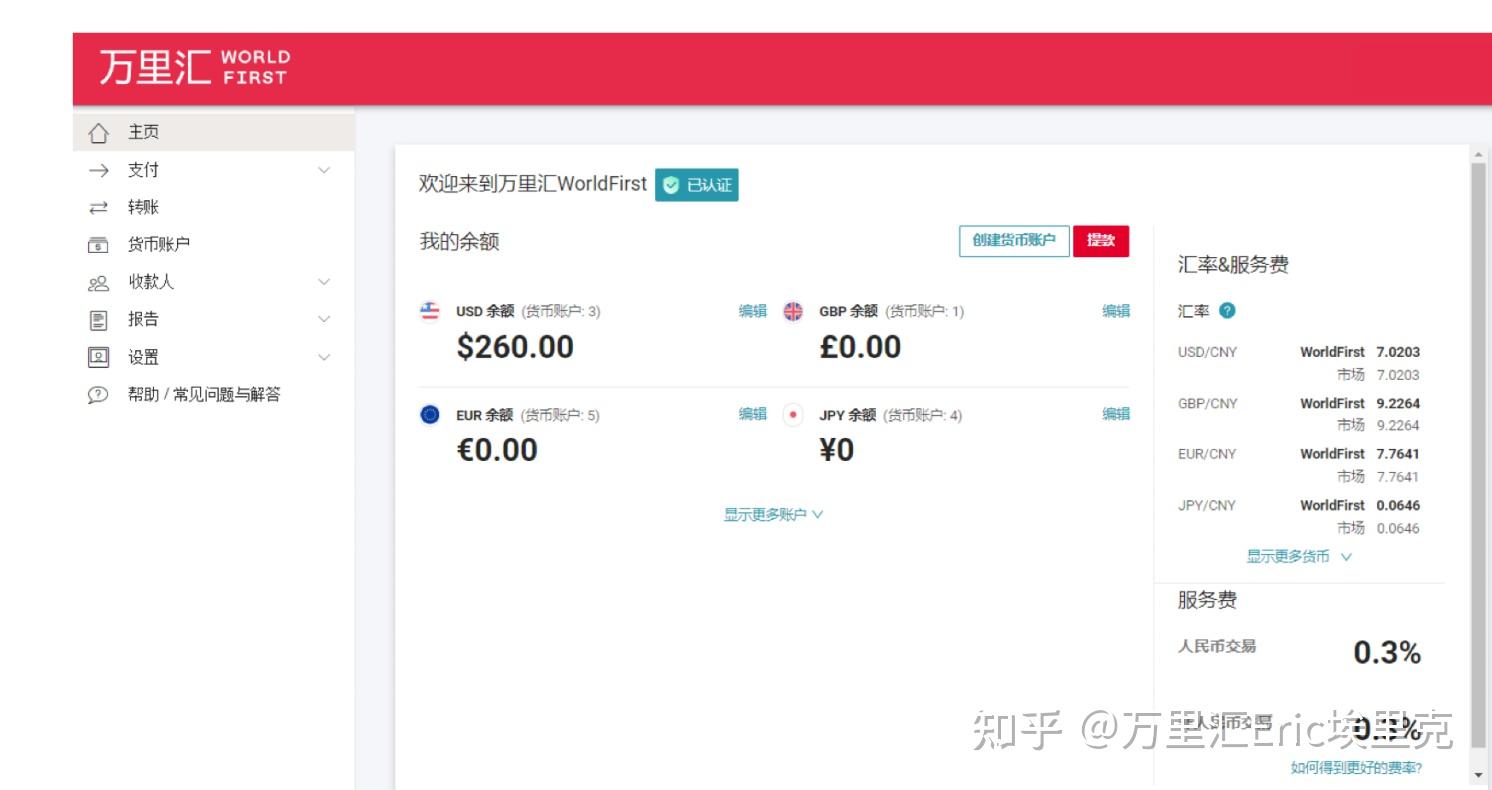Image resolution: width=1492 pixels, height=790 pixels.
Task: Click the 已认证 verified badge
Action: (697, 185)
